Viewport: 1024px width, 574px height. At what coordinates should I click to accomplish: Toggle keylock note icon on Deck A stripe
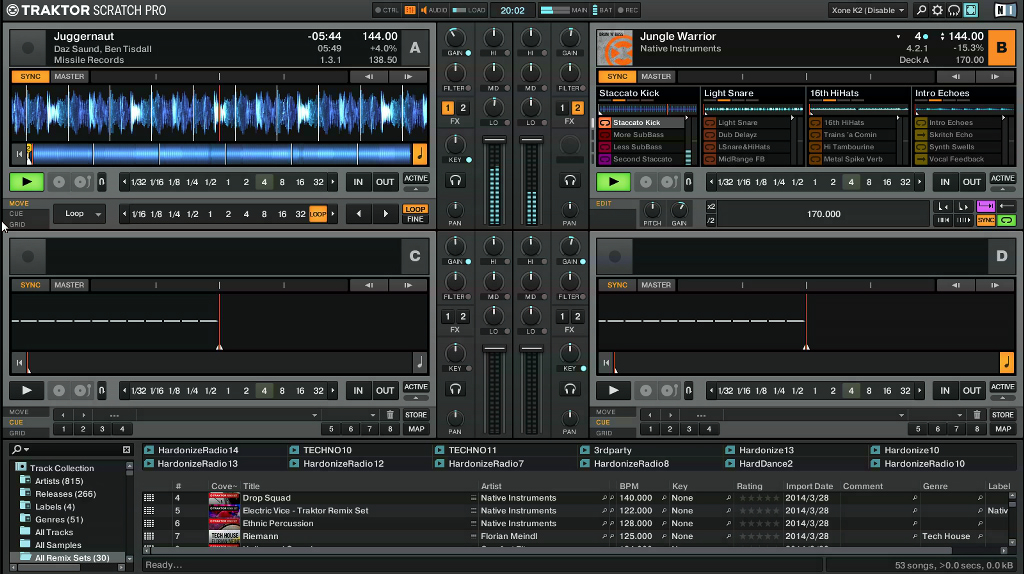pos(420,154)
